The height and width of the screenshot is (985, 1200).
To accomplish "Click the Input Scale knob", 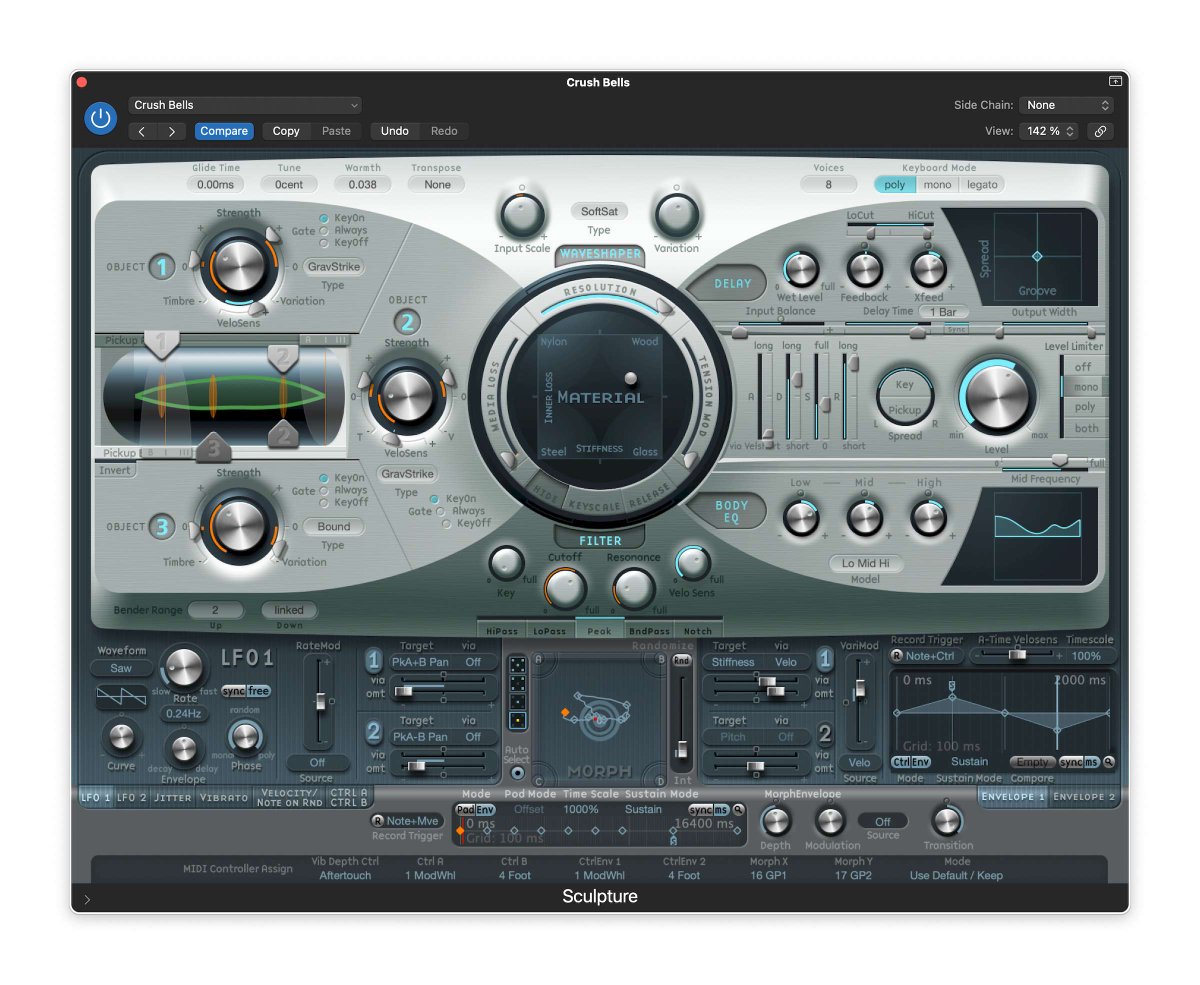I will [x=521, y=214].
